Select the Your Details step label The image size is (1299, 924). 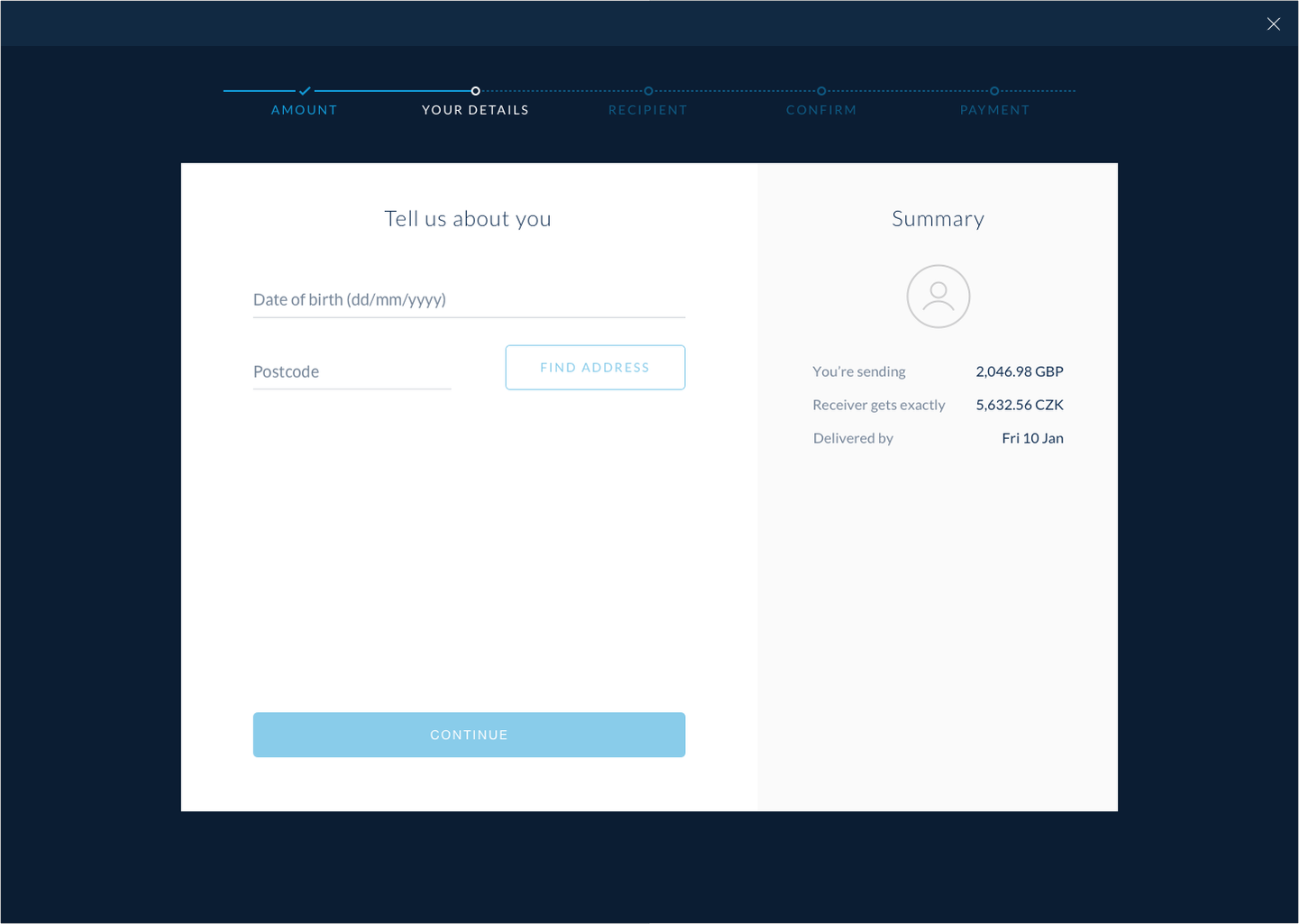click(x=475, y=110)
